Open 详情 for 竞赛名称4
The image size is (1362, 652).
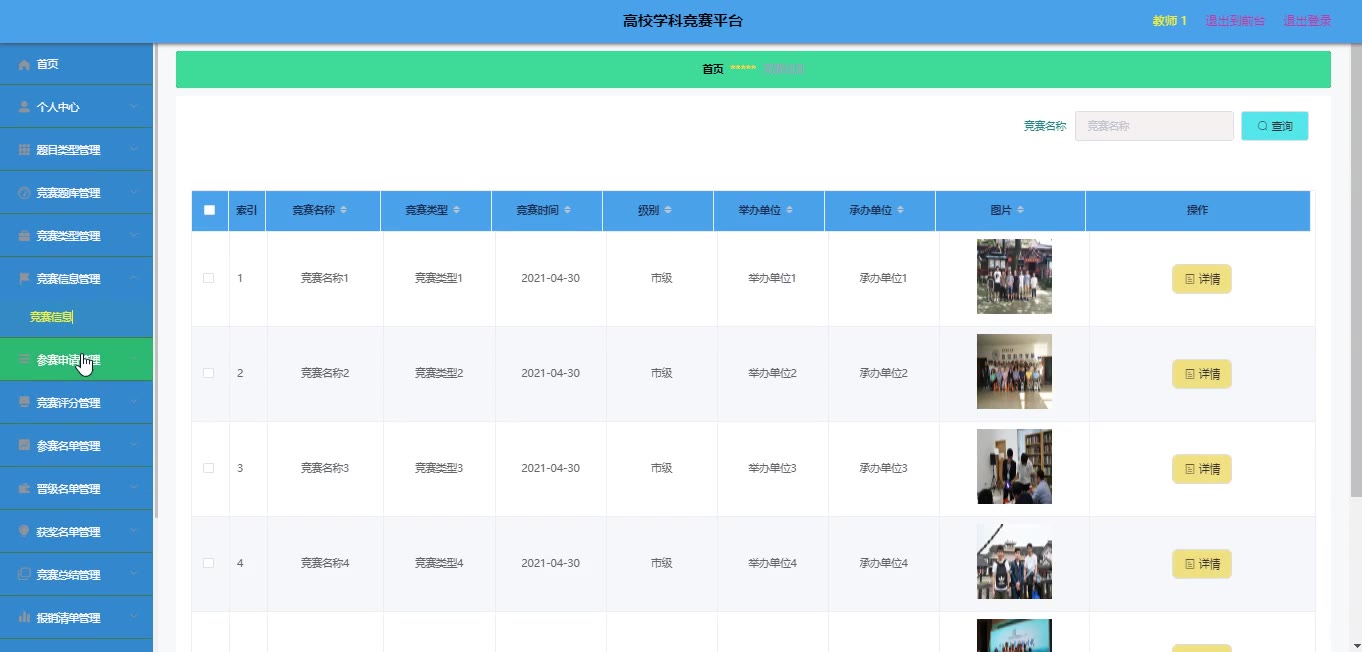1201,564
